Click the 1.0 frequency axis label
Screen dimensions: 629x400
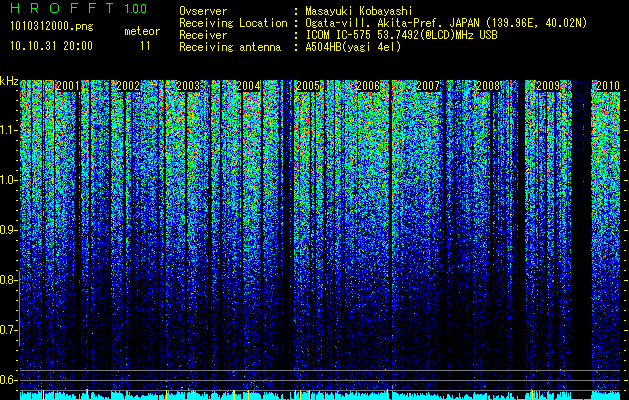(9, 180)
